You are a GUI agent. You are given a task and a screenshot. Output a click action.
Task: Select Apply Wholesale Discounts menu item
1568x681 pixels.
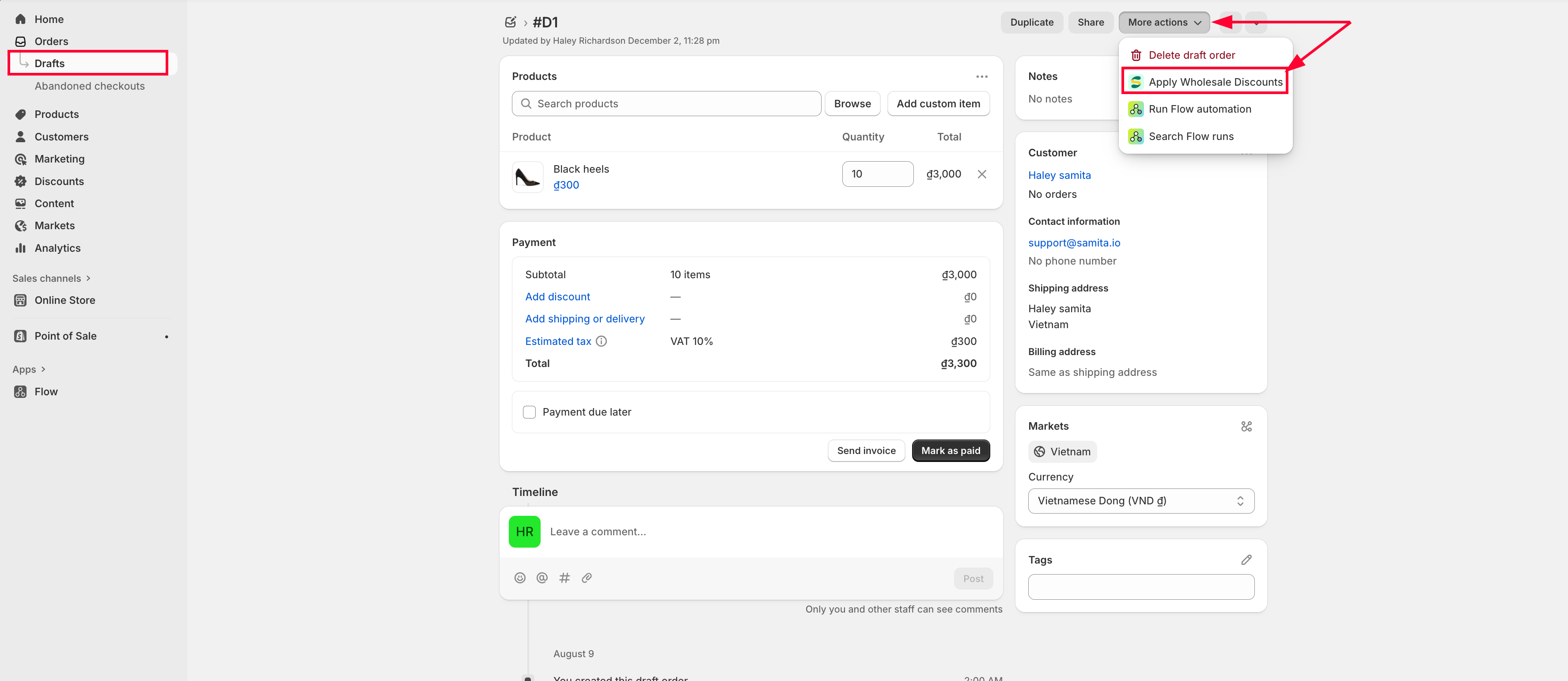1214,82
